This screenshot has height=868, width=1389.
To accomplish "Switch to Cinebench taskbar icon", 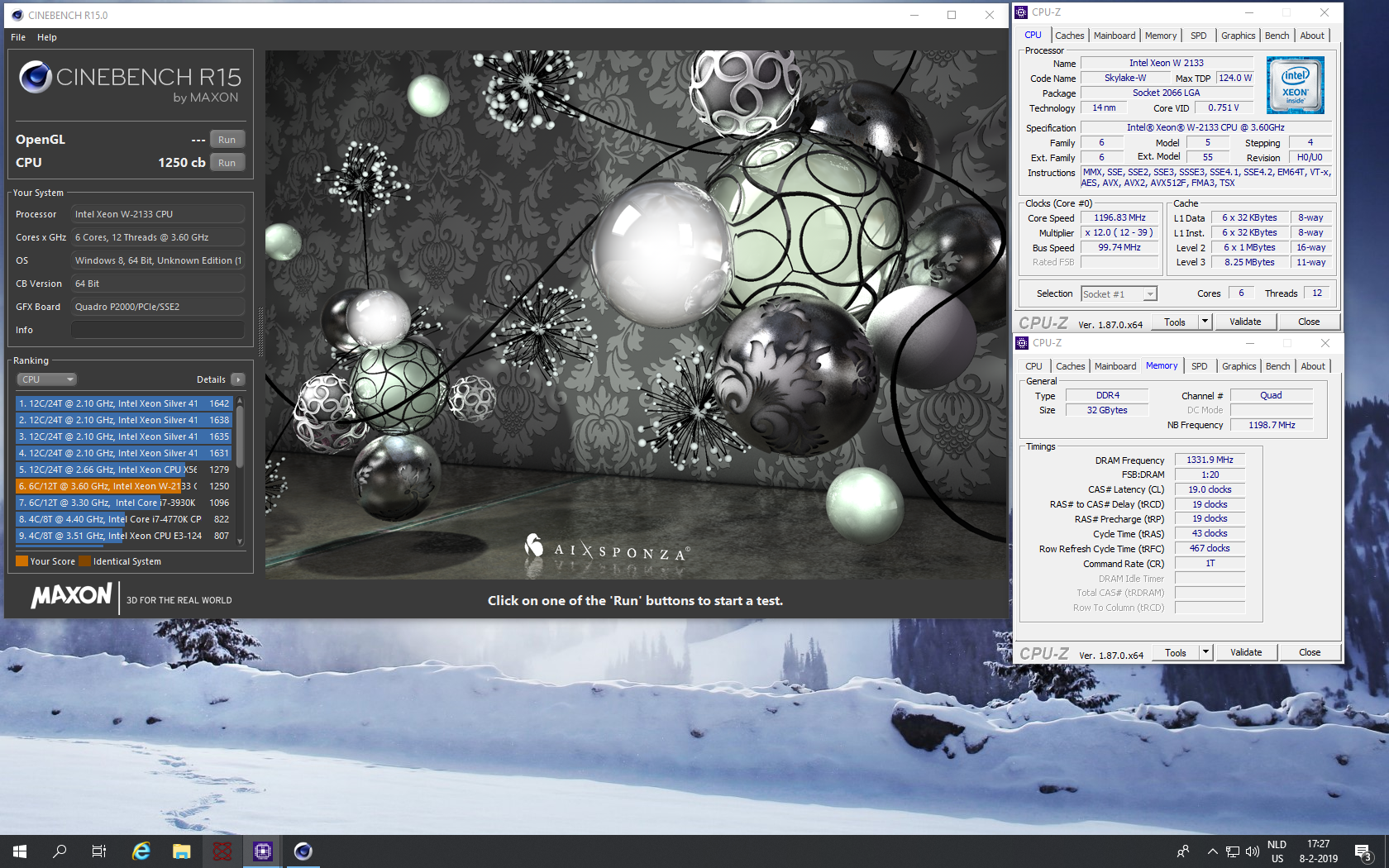I will pyautogui.click(x=303, y=851).
